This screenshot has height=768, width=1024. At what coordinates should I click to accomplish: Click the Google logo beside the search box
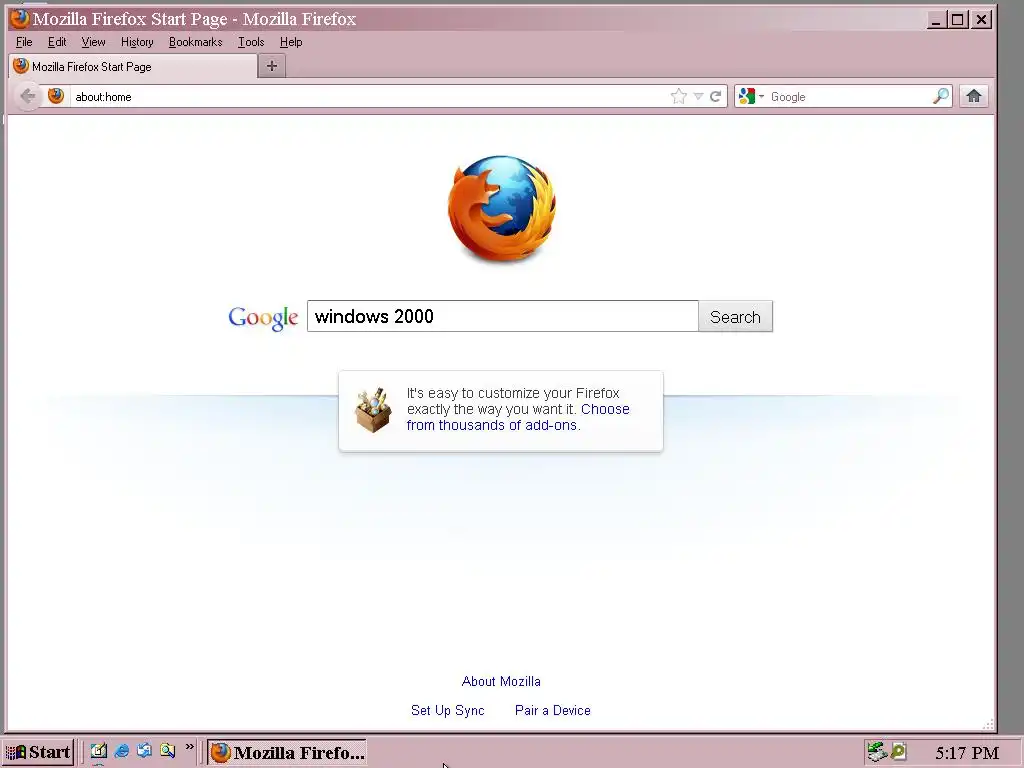click(263, 318)
